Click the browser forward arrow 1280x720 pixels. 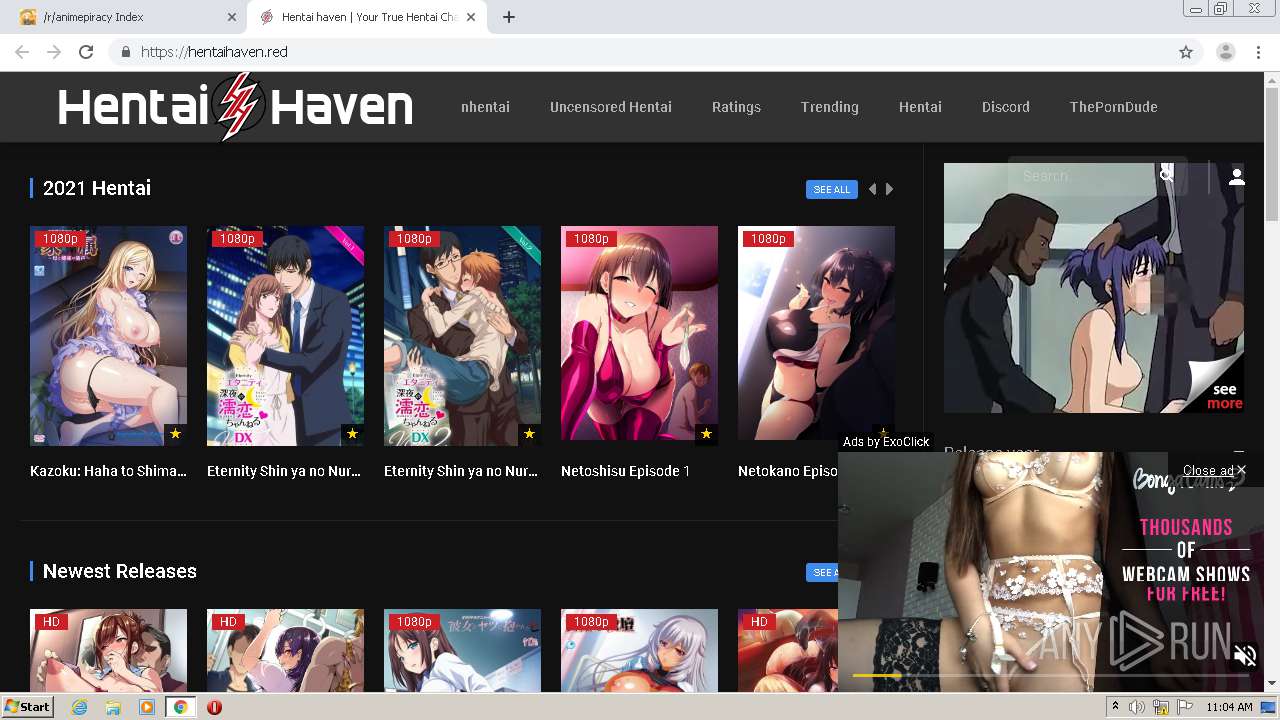click(x=54, y=52)
